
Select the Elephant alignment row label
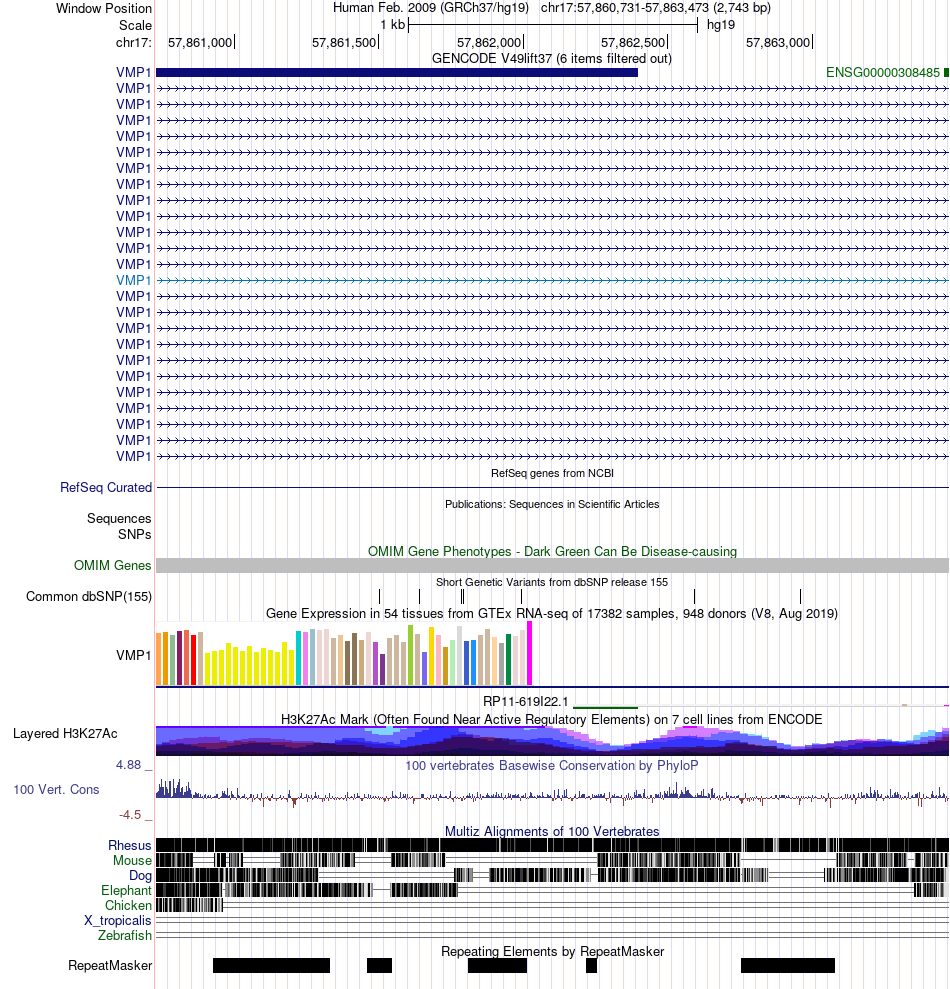(x=126, y=891)
